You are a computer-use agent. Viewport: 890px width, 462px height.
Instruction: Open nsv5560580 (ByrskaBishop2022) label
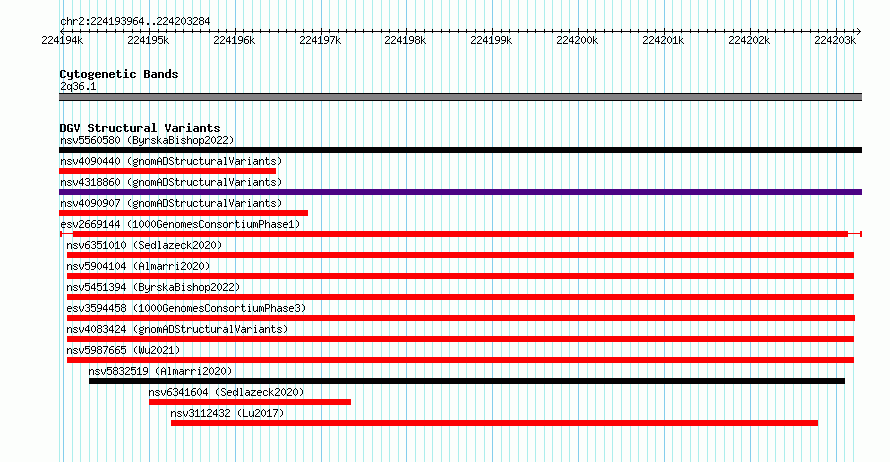tap(147, 140)
